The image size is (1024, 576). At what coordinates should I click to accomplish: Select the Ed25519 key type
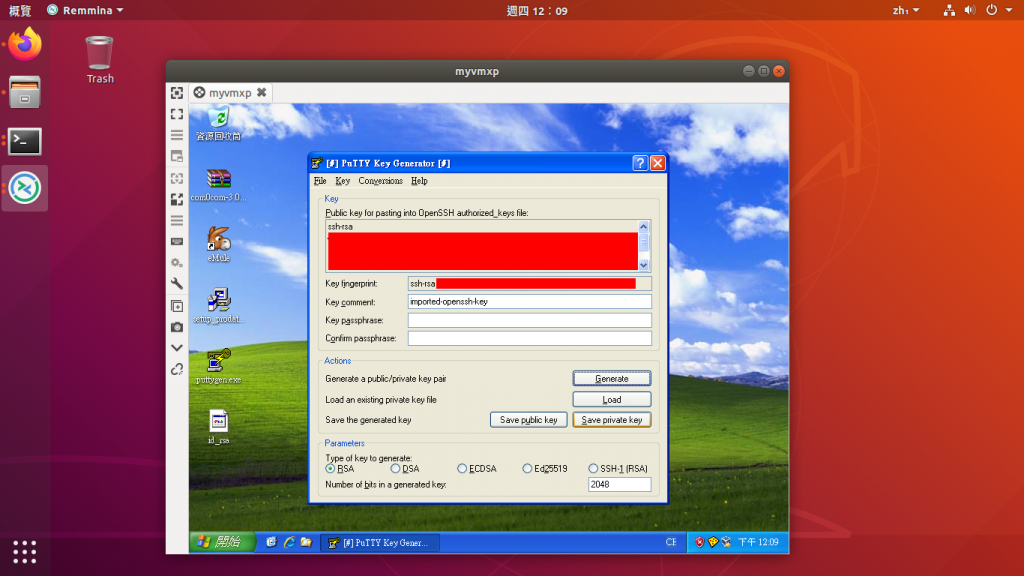click(x=545, y=469)
